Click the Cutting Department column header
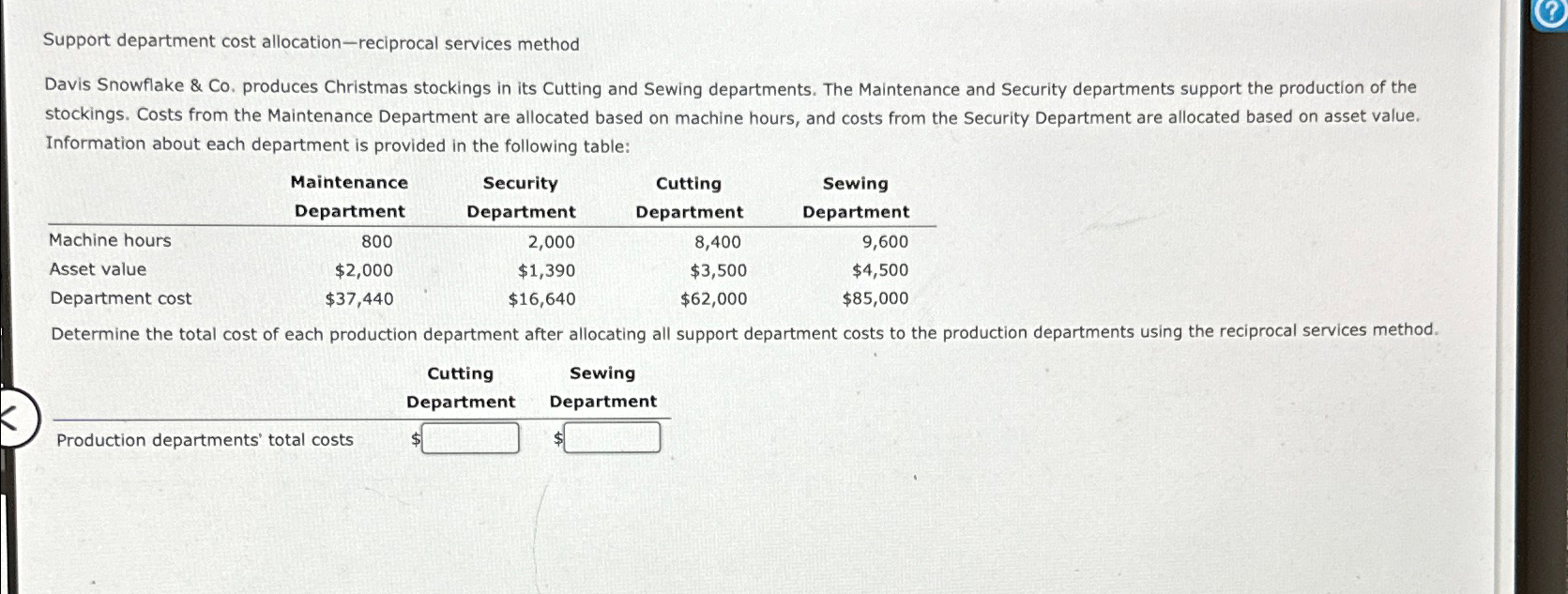Viewport: 1568px width, 594px height. point(689,197)
